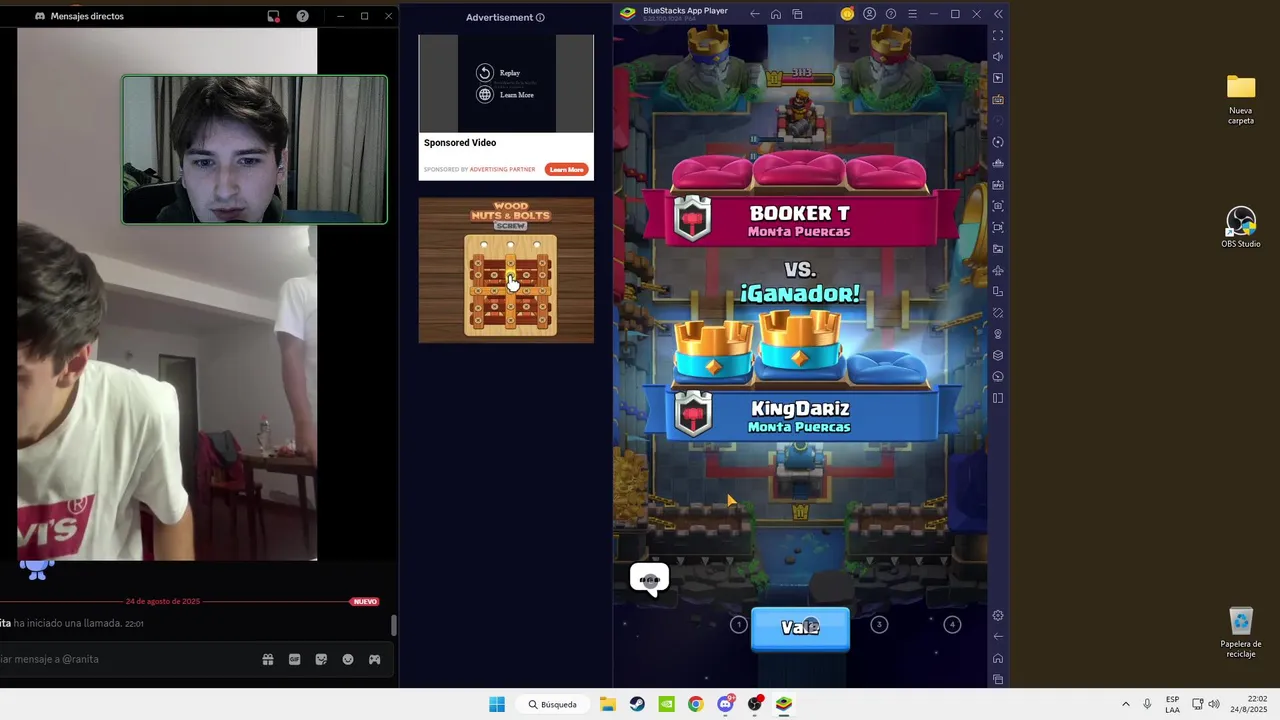Click the Replay option in the sponsored video

499,73
